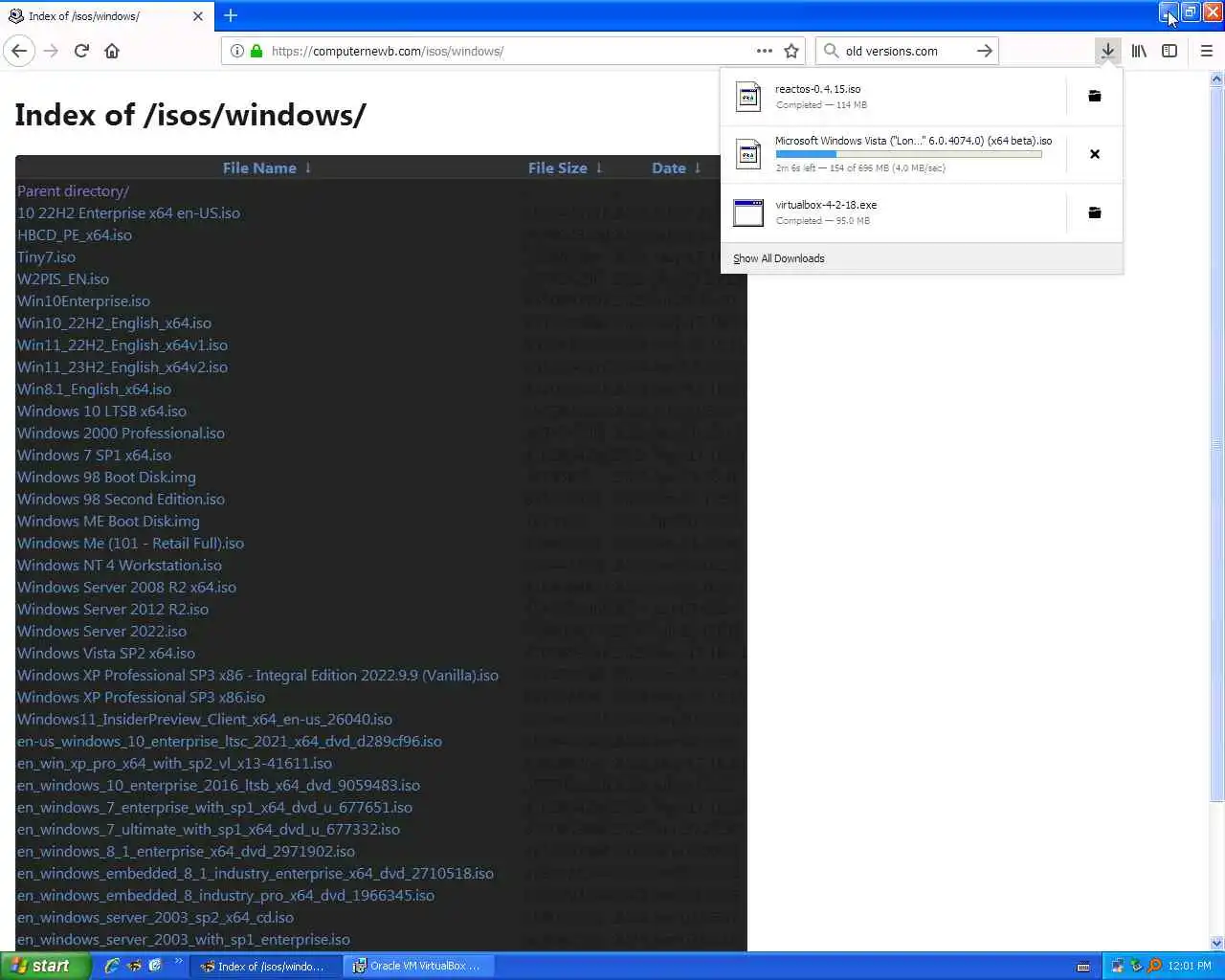This screenshot has width=1225, height=980.
Task: Open the page actions three-dot menu
Action: [x=764, y=51]
